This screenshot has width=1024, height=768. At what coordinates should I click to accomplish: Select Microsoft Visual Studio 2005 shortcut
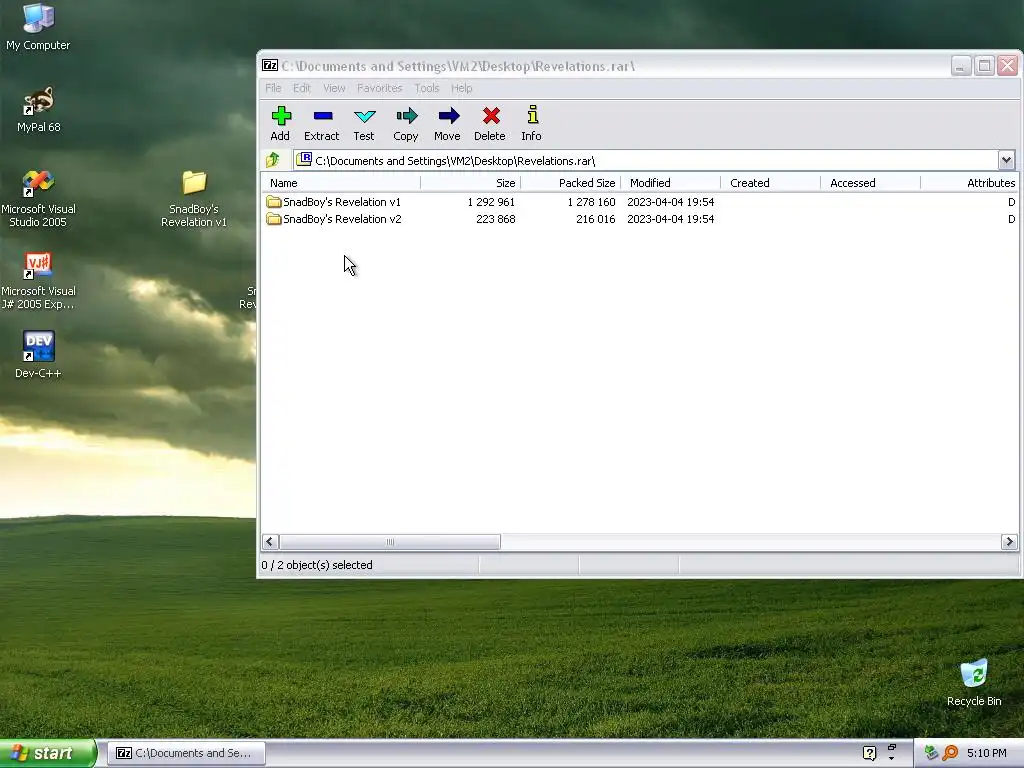pyautogui.click(x=39, y=198)
